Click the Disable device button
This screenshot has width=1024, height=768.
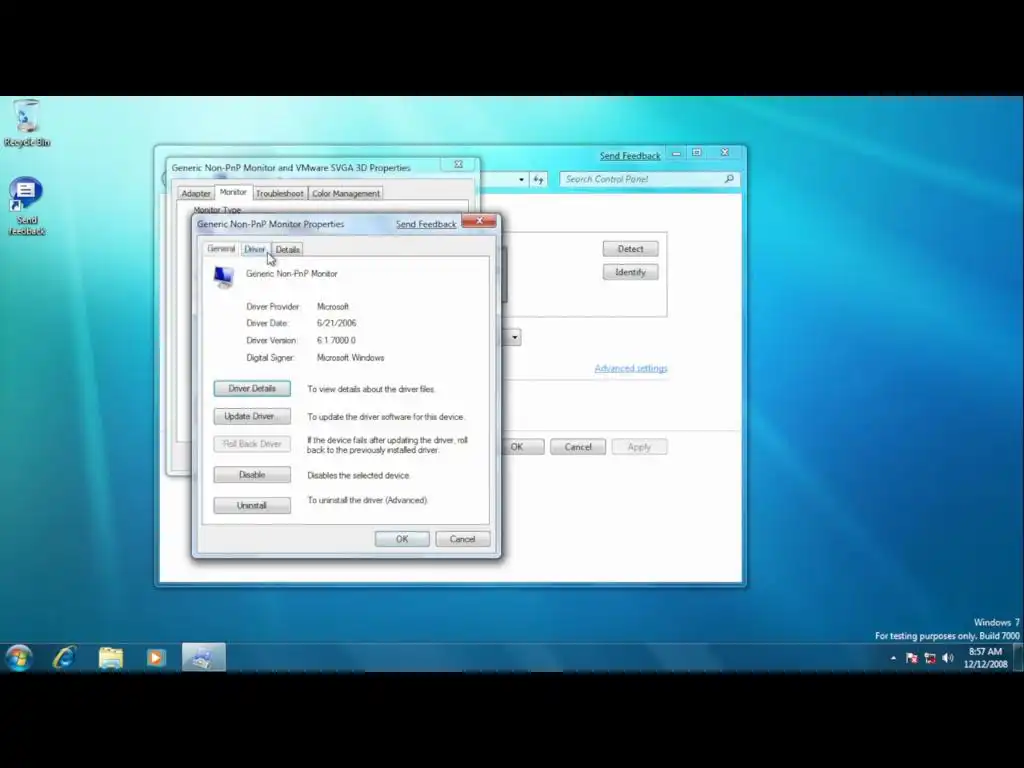(x=252, y=475)
